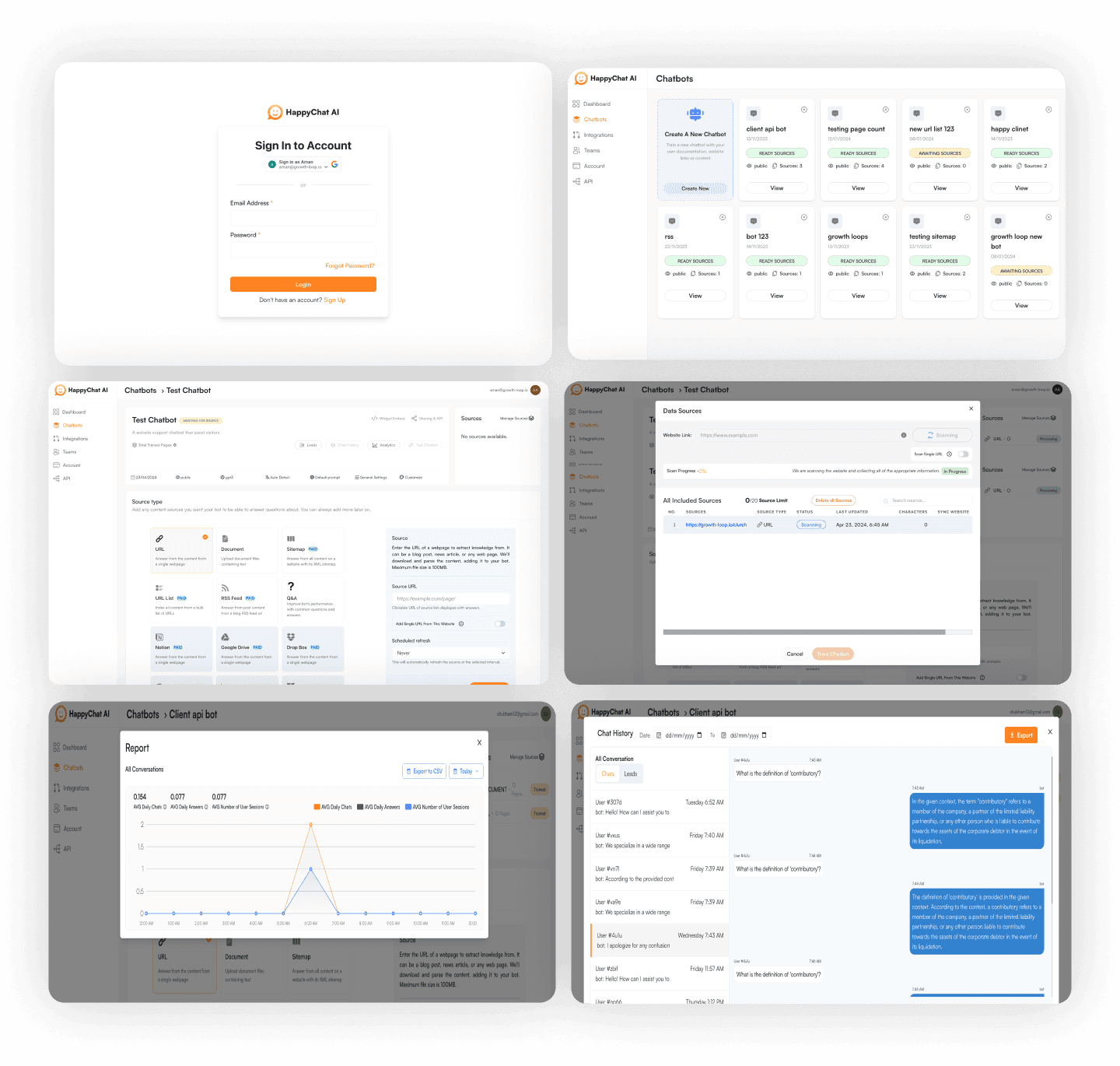Toggle AVG Number of User Sessions legend in Report
This screenshot has height=1066, width=1120.
tap(437, 807)
